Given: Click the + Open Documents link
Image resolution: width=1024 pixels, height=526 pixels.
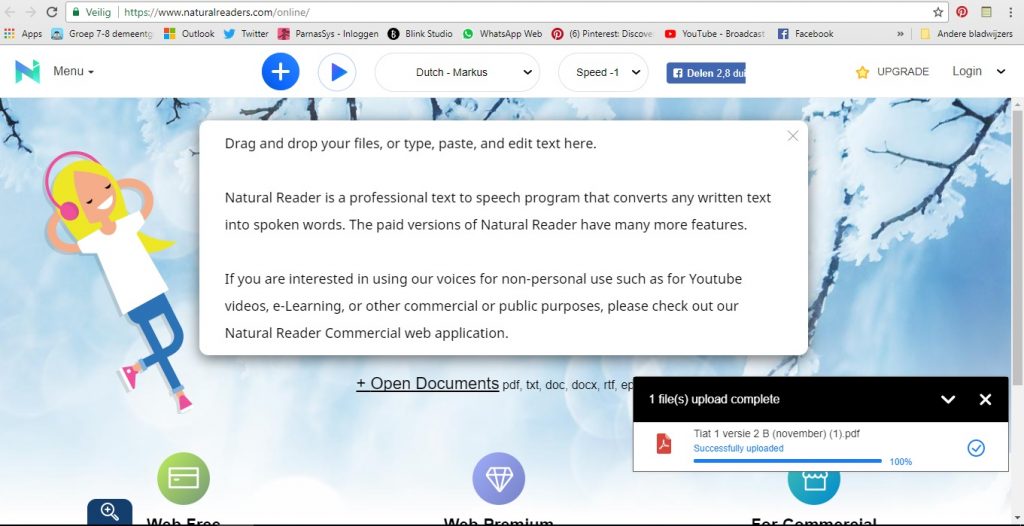Looking at the screenshot, I should point(427,383).
